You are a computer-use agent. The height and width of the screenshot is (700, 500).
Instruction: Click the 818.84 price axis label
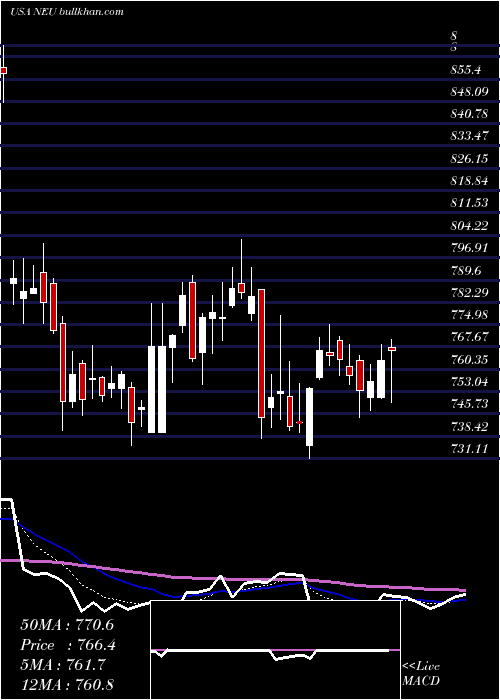pyautogui.click(x=469, y=181)
